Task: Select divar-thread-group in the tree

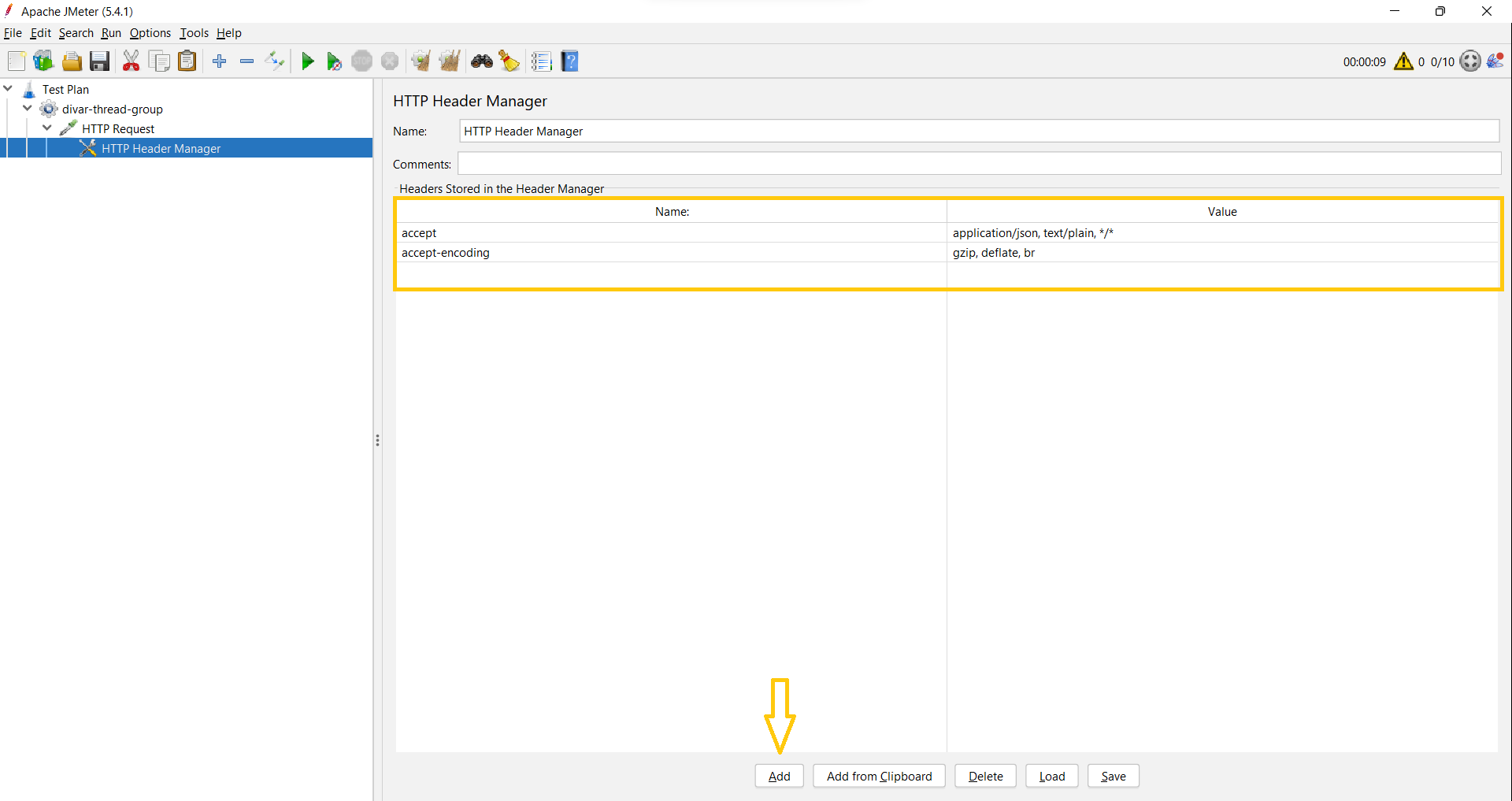Action: [113, 109]
